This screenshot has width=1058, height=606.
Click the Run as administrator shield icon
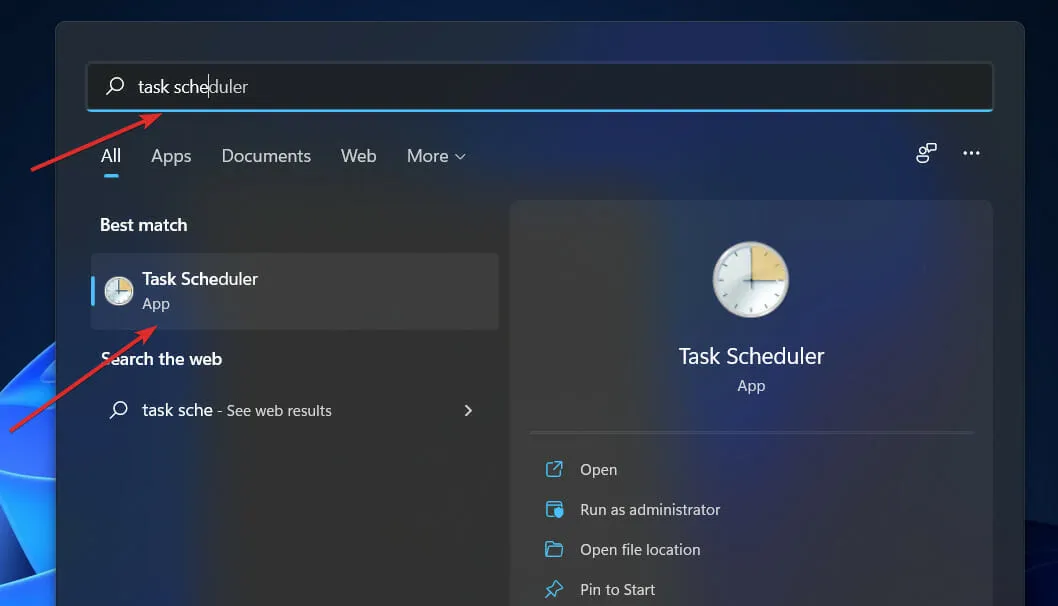click(x=554, y=509)
